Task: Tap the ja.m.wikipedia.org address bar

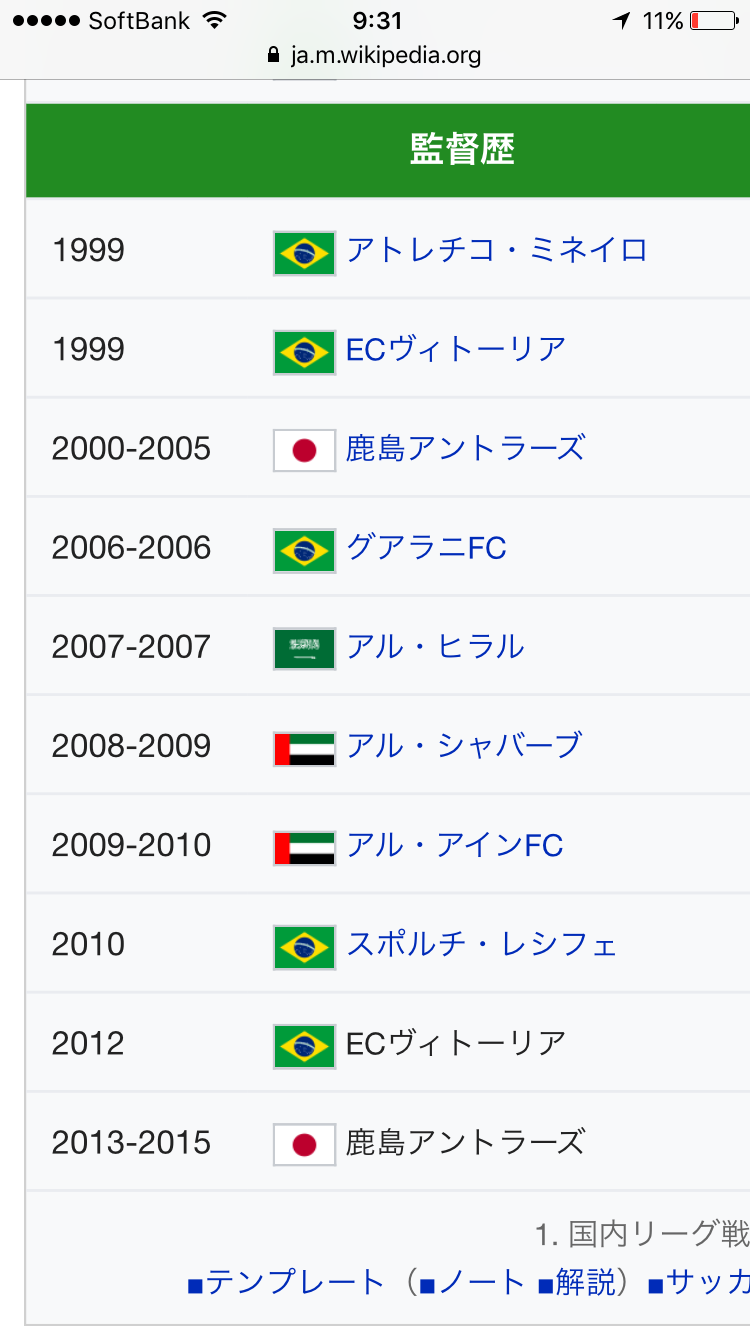Action: point(385,55)
